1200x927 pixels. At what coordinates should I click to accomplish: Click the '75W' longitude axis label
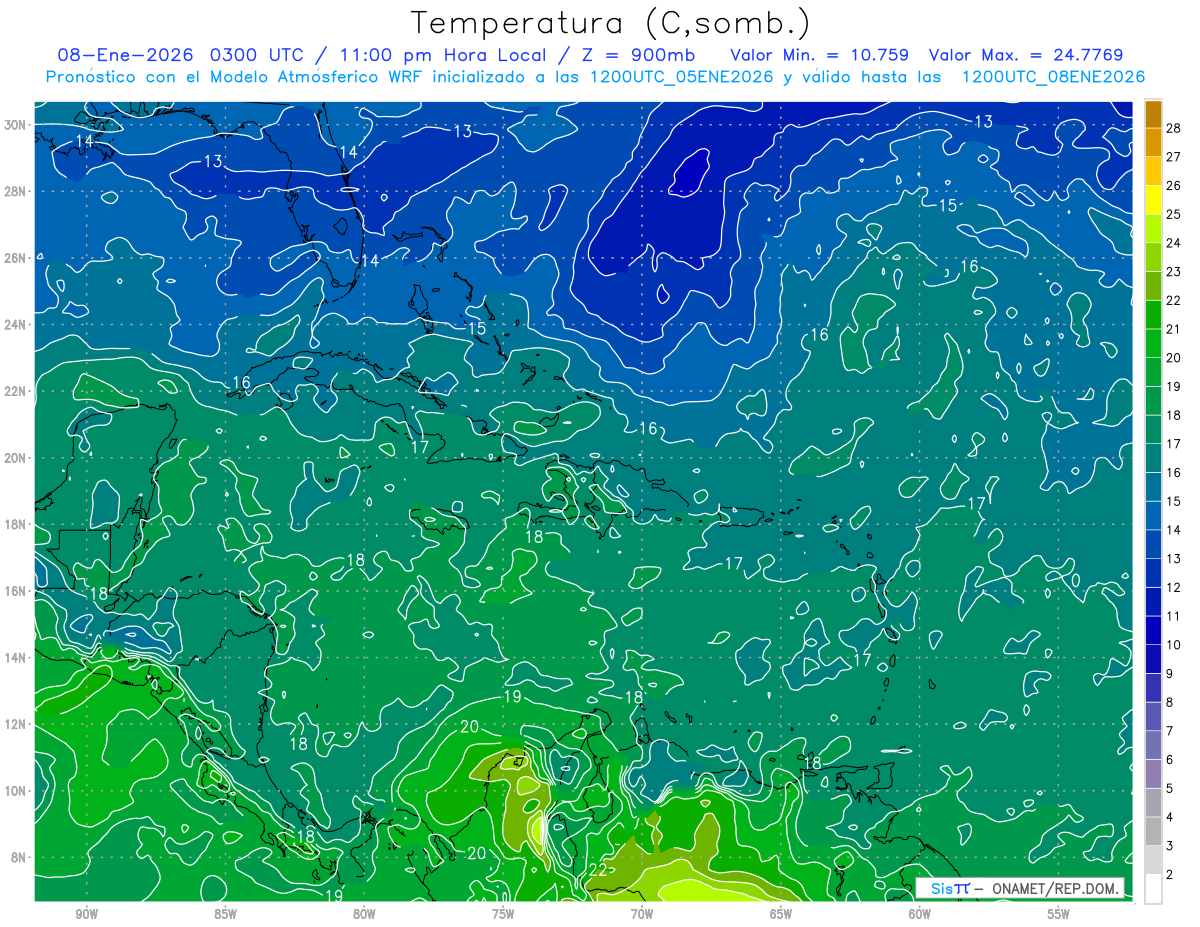point(503,914)
